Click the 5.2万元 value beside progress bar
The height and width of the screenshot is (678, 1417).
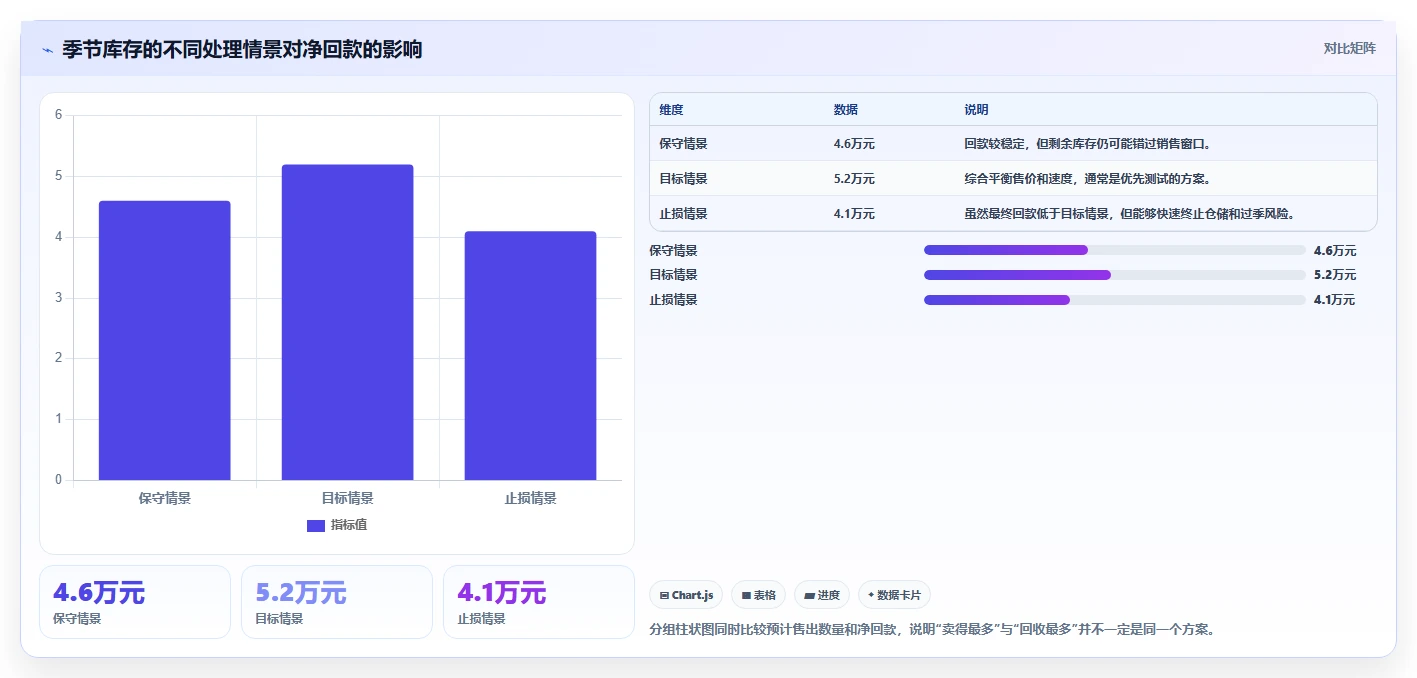pos(1335,275)
